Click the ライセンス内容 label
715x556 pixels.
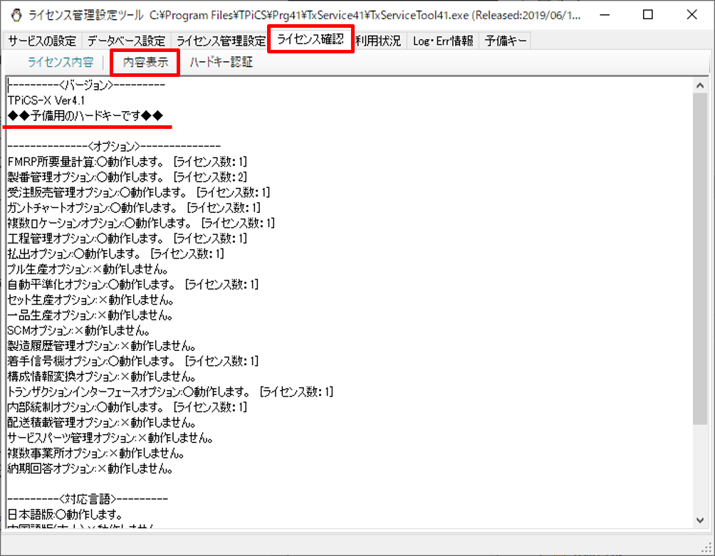point(61,62)
